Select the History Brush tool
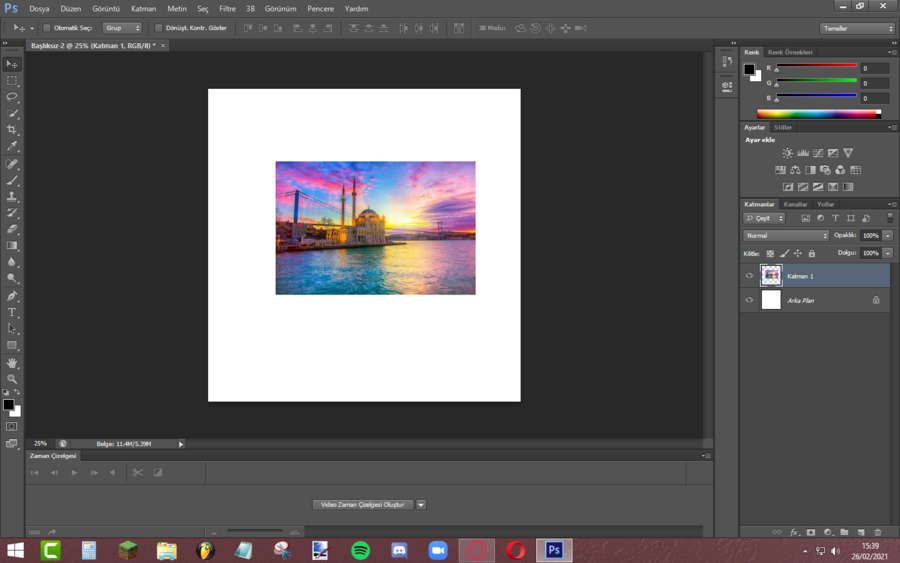Image resolution: width=900 pixels, height=563 pixels. coord(11,213)
